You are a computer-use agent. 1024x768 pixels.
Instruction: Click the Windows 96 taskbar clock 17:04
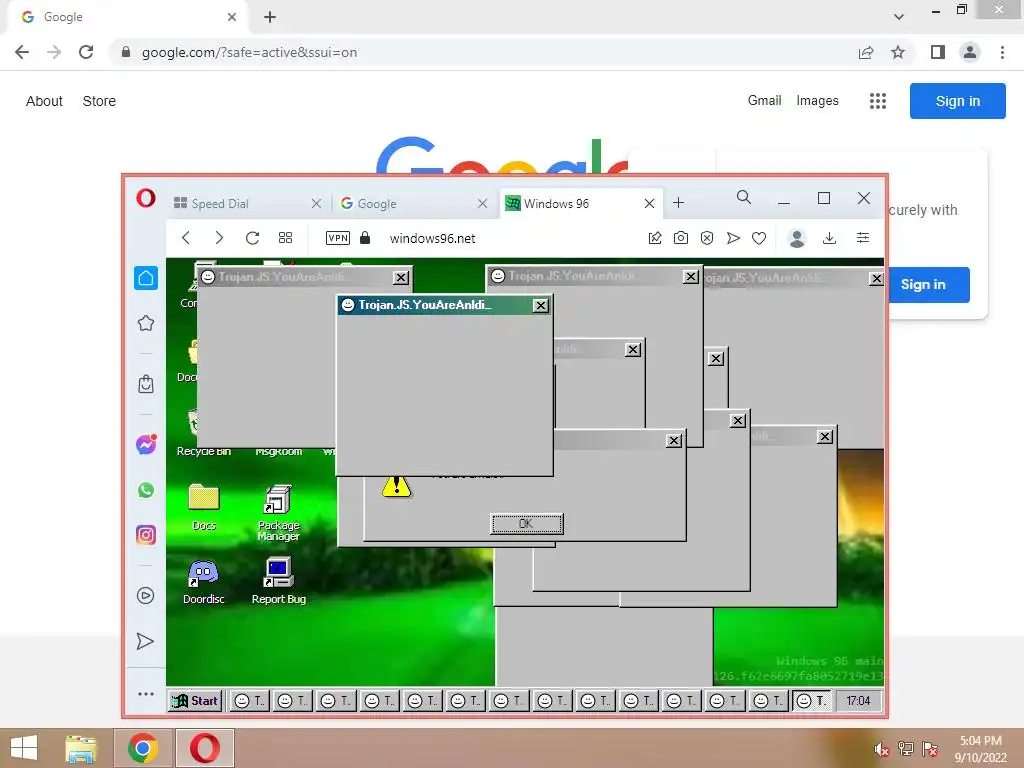click(858, 701)
